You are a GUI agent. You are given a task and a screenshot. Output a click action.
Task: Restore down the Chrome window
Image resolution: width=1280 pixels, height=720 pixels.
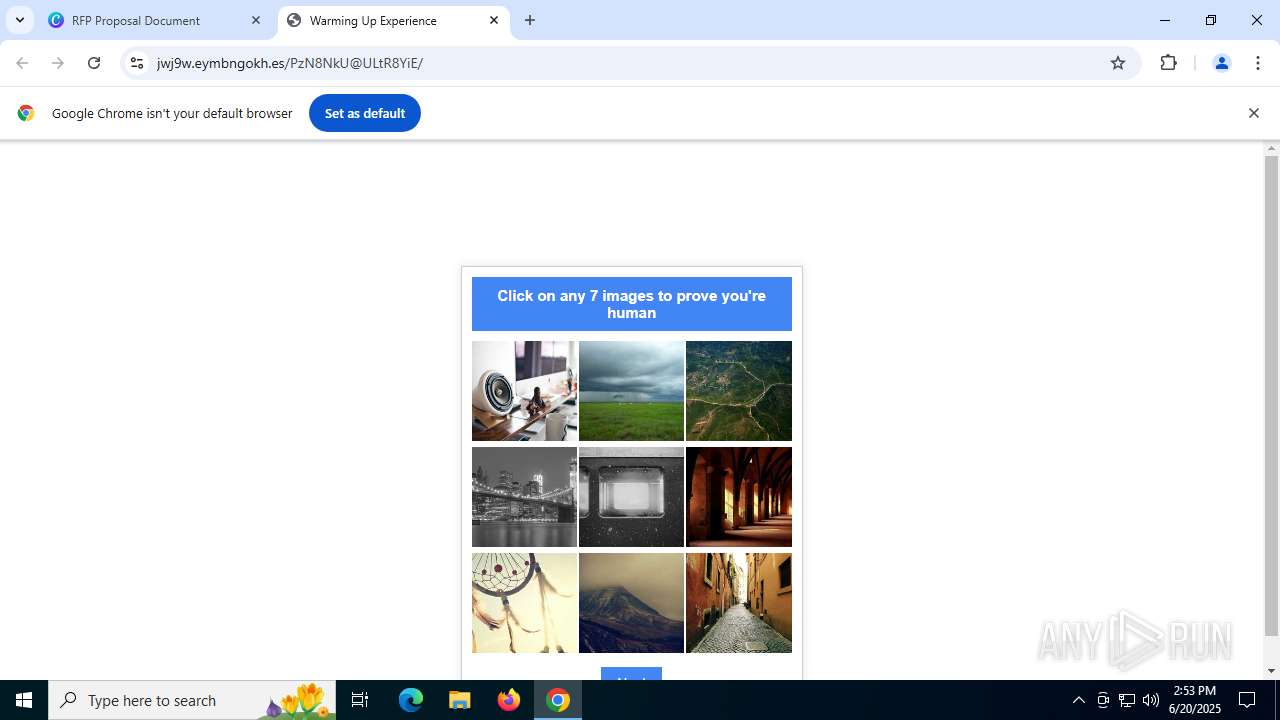click(x=1211, y=20)
